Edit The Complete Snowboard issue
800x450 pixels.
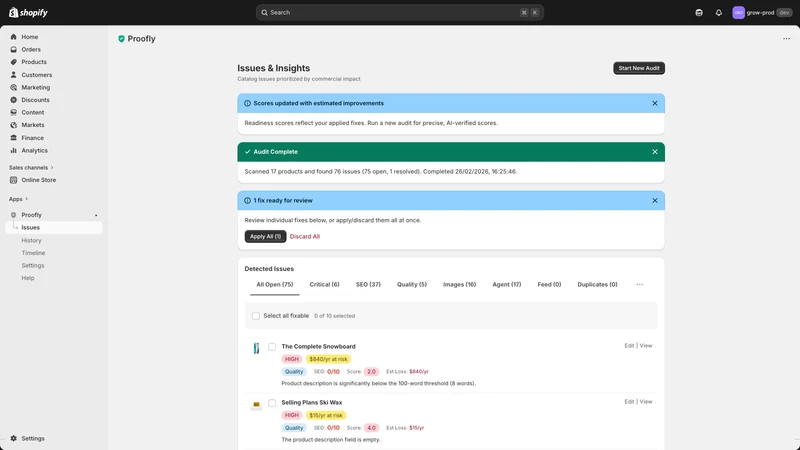point(629,345)
